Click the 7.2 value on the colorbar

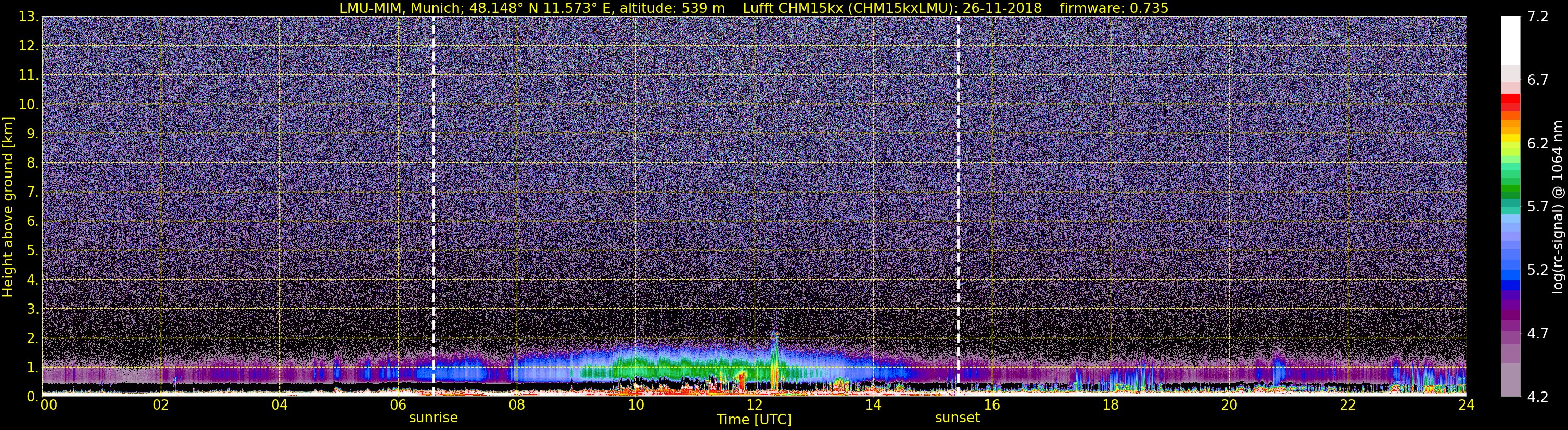tap(1538, 17)
